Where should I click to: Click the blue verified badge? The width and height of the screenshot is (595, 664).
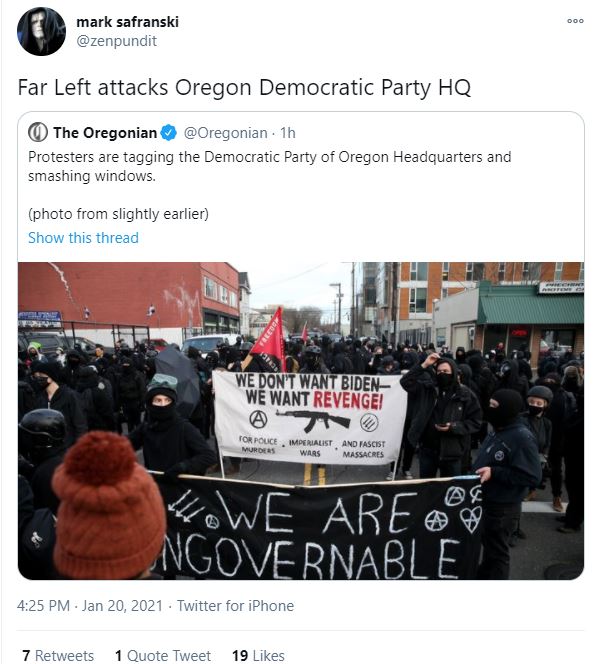tap(169, 133)
